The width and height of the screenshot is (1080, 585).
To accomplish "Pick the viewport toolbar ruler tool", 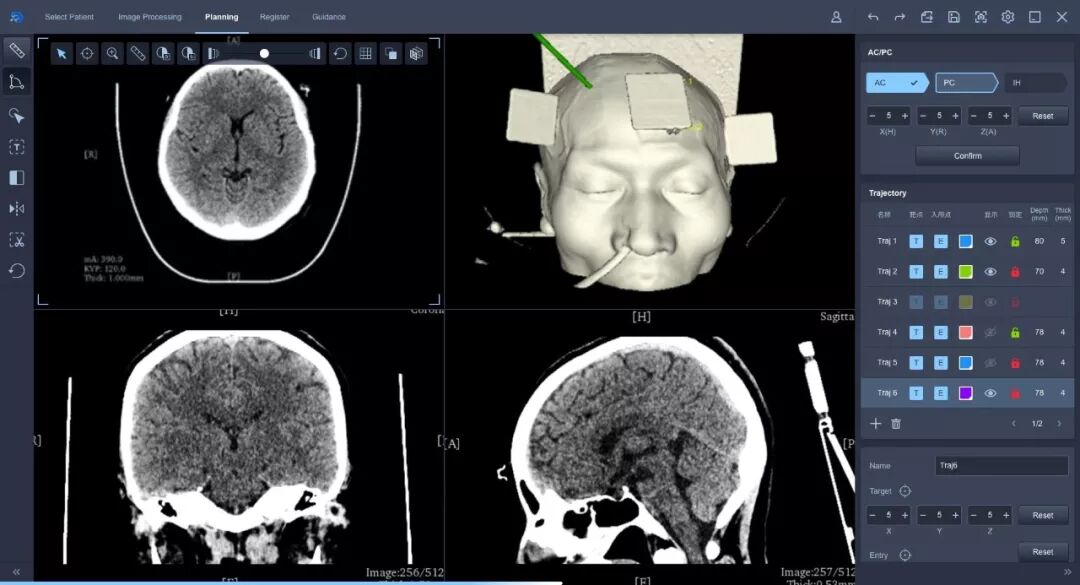I will (x=138, y=54).
